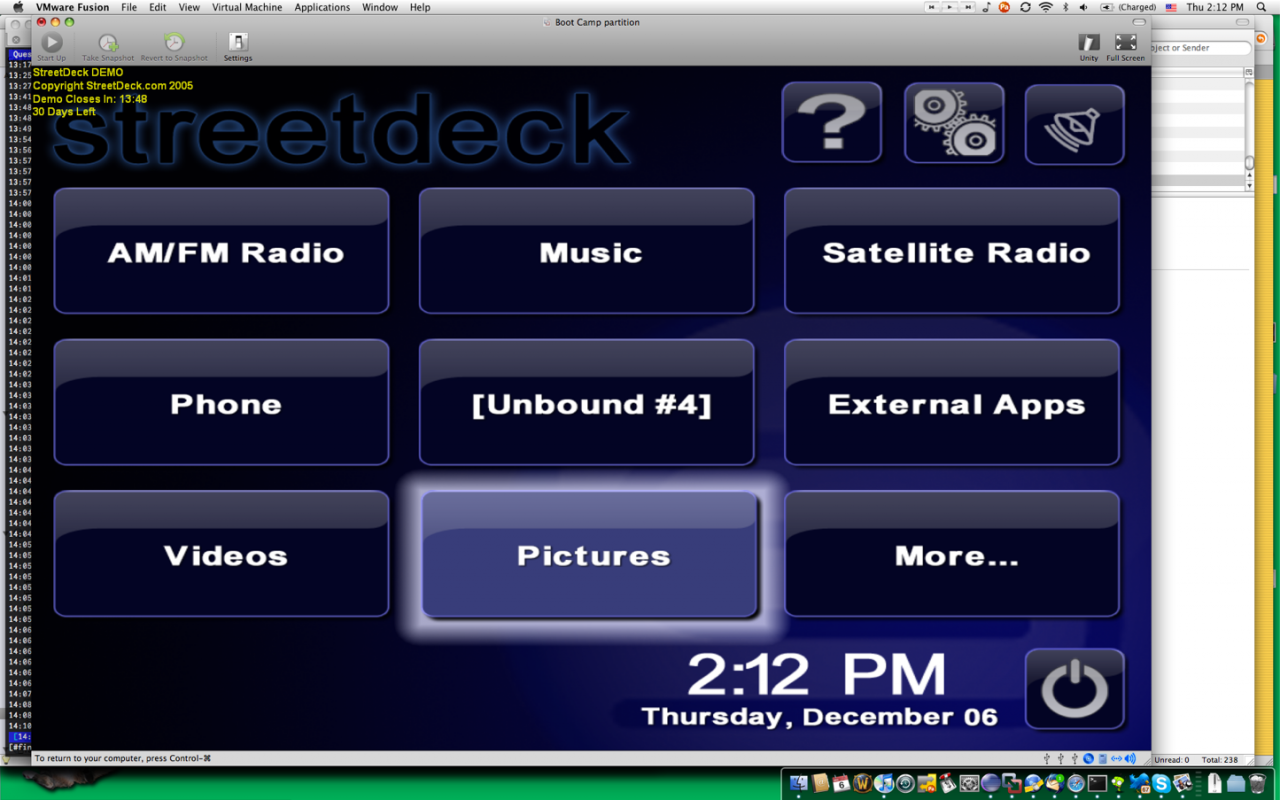Viewport: 1280px width, 800px height.
Task: Click the speaker volume icon in StreetDeck
Action: pyautogui.click(x=1075, y=125)
